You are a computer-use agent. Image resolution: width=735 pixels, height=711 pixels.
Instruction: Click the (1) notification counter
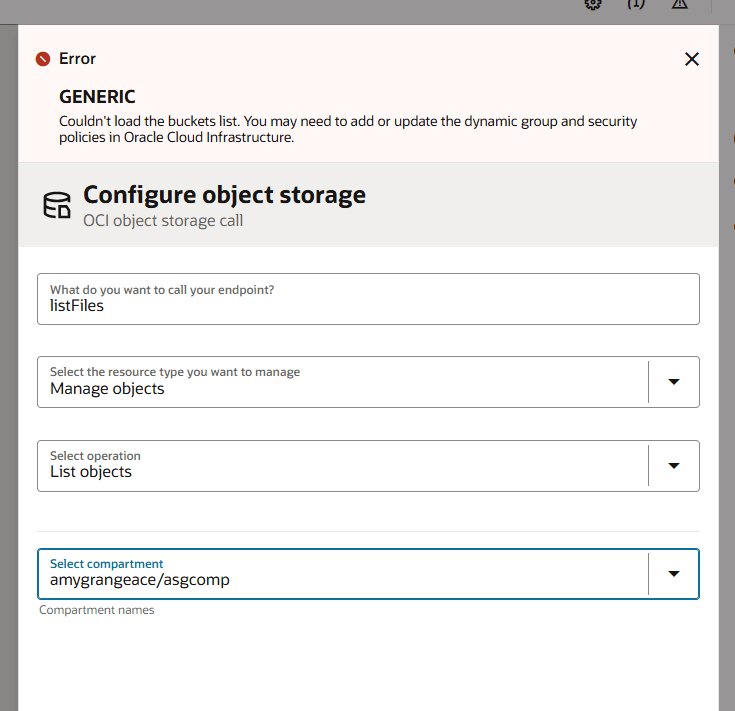[x=636, y=4]
